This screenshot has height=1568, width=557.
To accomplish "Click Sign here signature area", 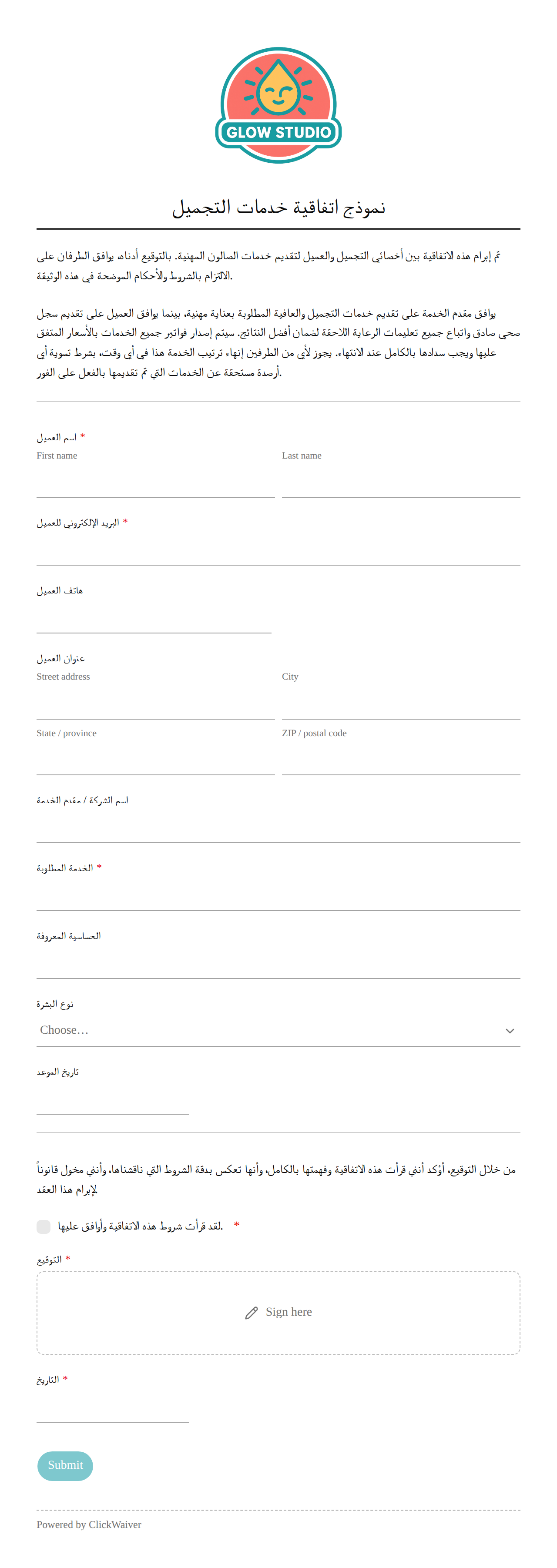I will tap(278, 1312).
